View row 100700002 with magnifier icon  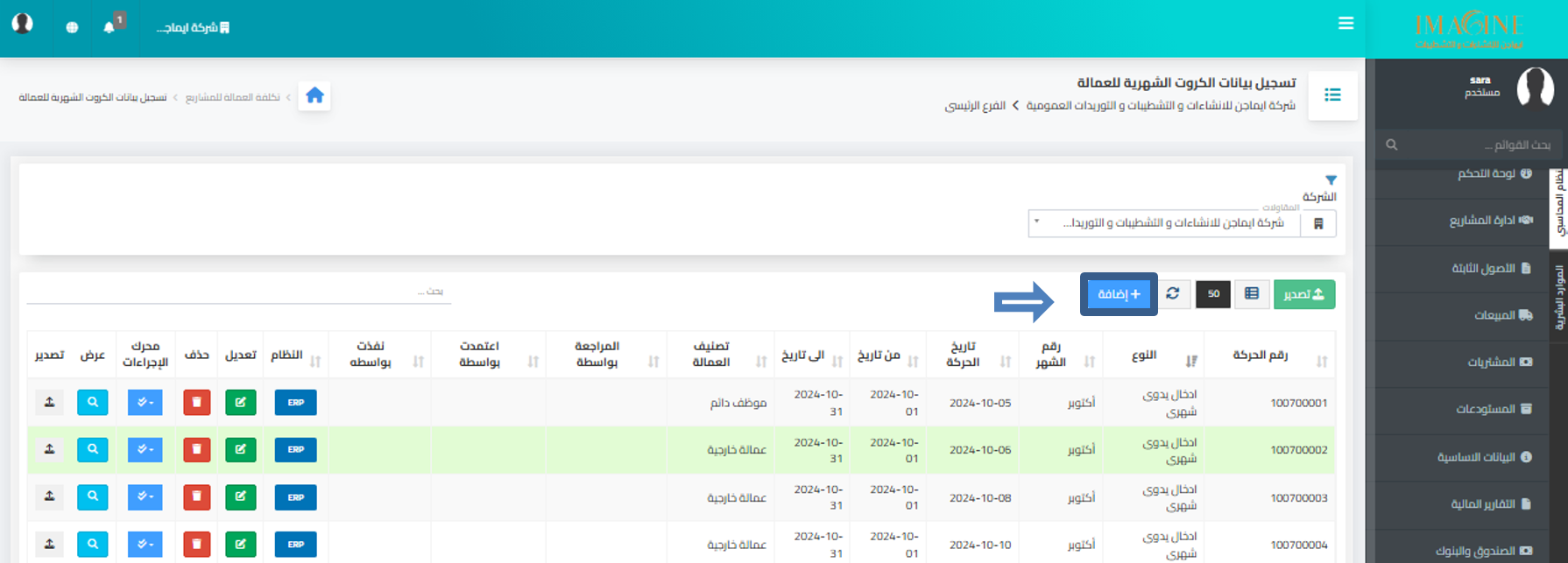pyautogui.click(x=93, y=450)
